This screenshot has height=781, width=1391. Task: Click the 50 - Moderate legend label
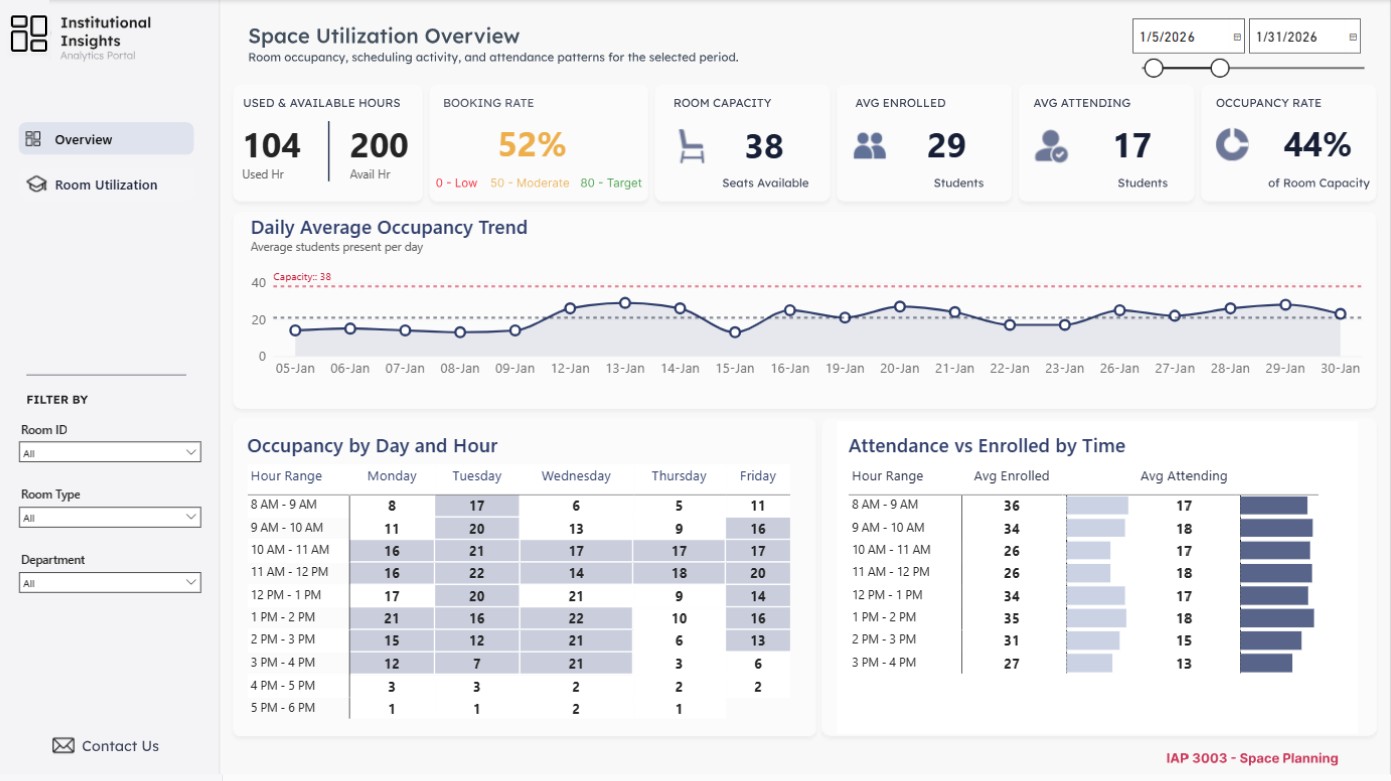click(530, 183)
